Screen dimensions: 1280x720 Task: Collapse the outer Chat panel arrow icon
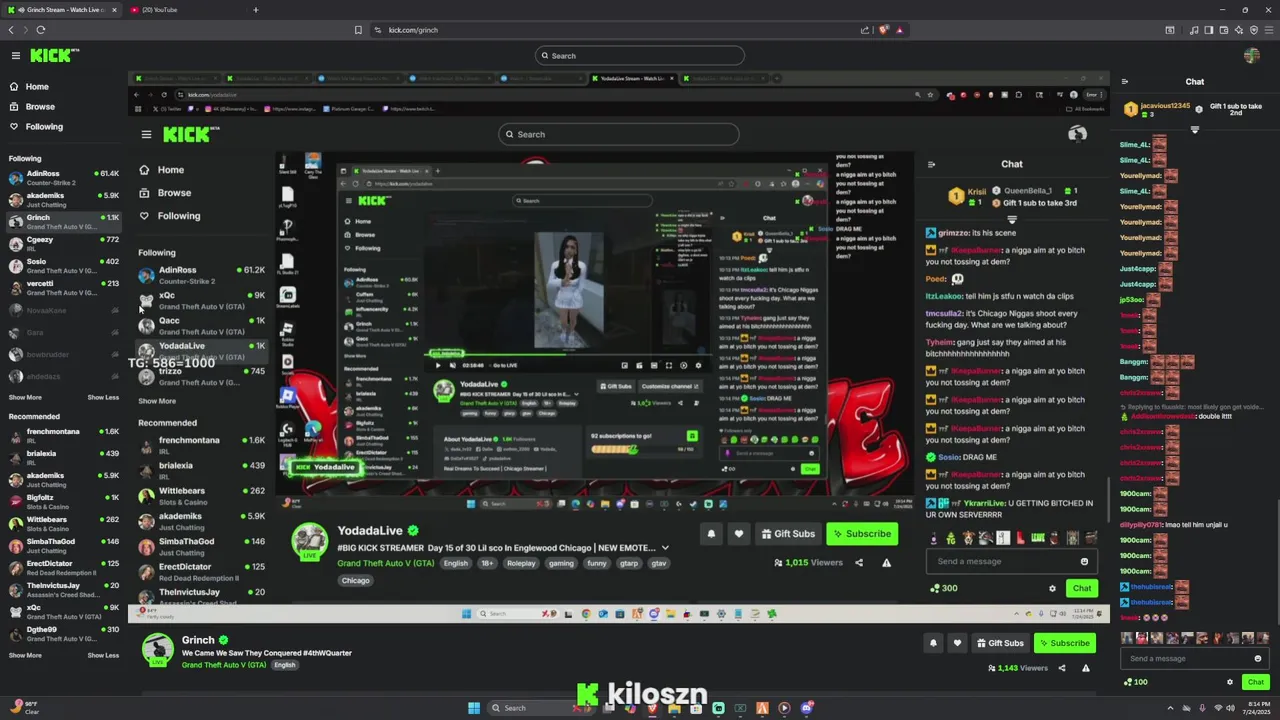(1125, 82)
